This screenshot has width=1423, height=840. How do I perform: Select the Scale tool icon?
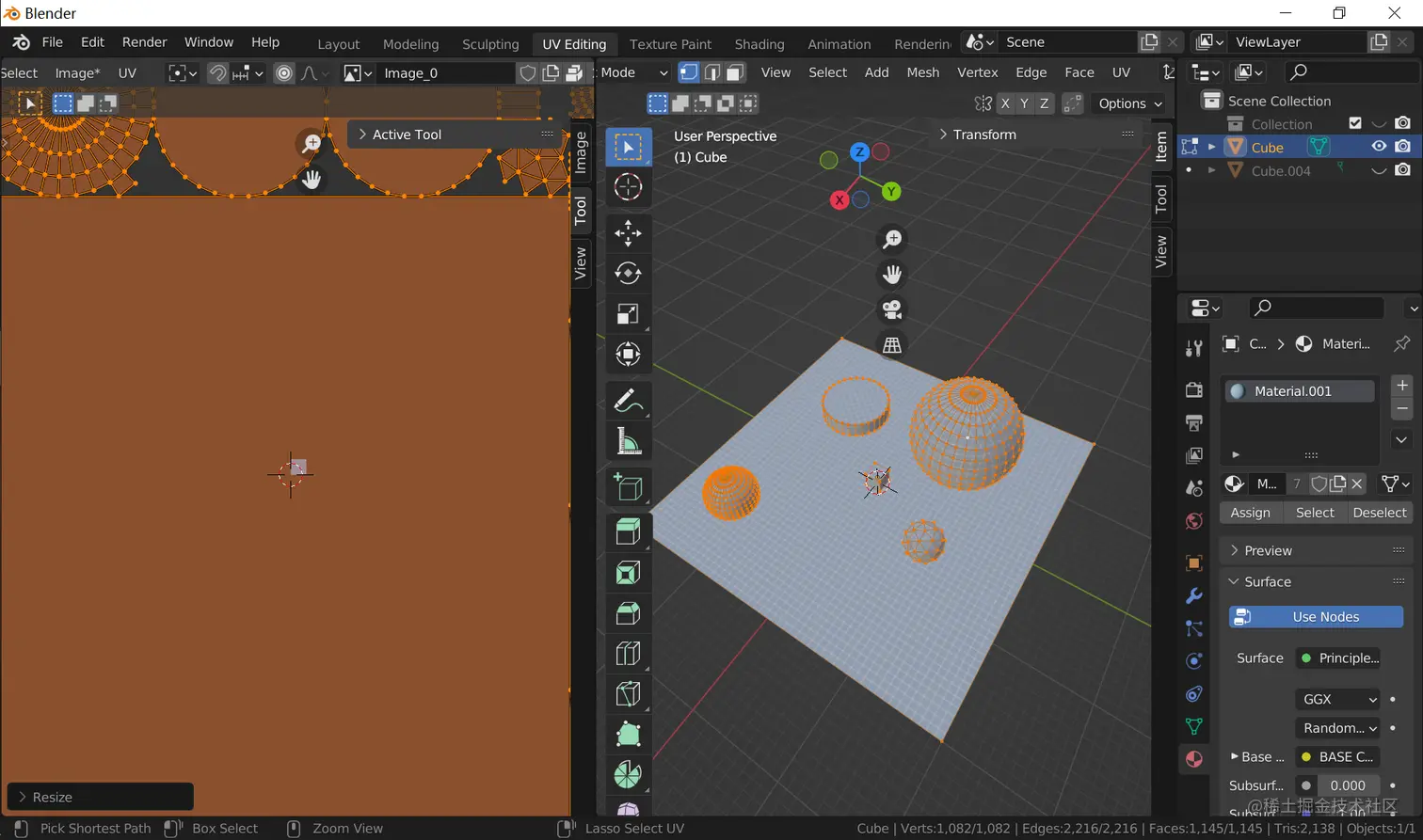tap(628, 314)
